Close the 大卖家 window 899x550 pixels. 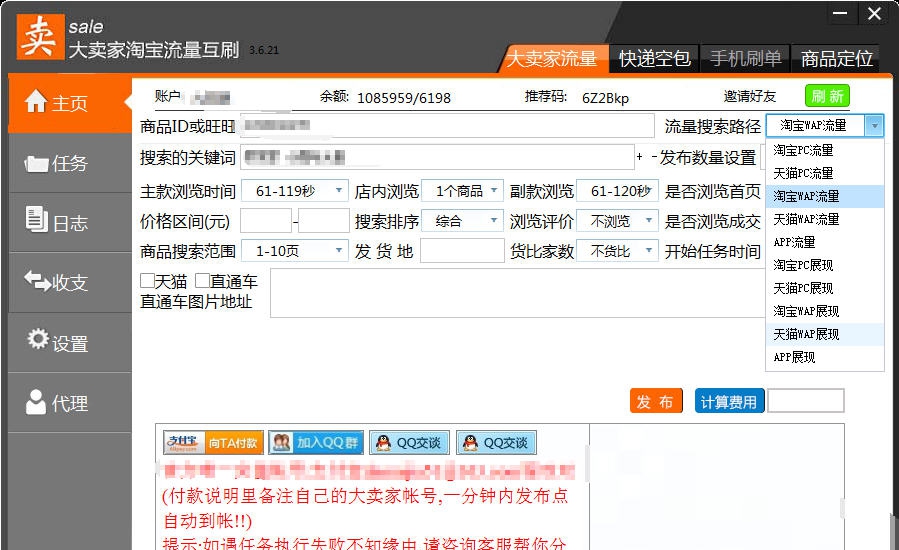coord(874,13)
